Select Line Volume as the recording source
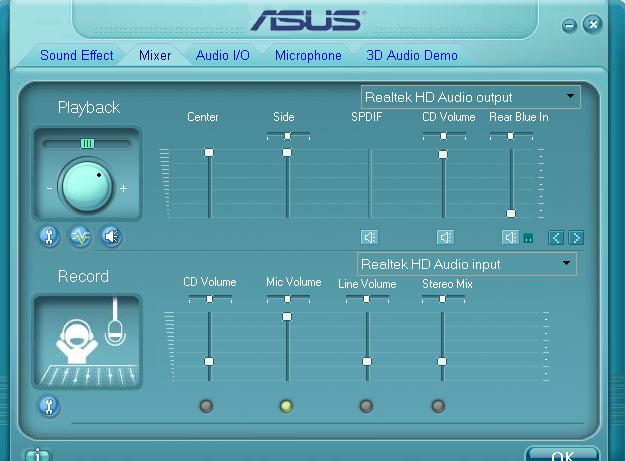This screenshot has height=461, width=625. click(x=366, y=406)
